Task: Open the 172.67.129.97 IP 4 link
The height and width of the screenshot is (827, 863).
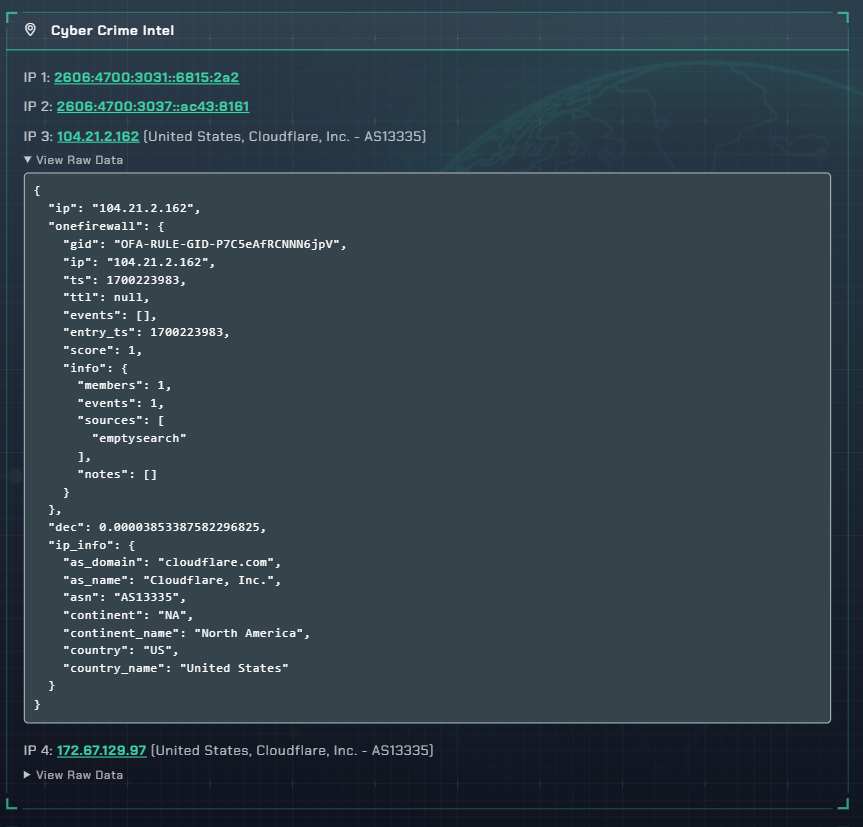Action: pos(101,750)
